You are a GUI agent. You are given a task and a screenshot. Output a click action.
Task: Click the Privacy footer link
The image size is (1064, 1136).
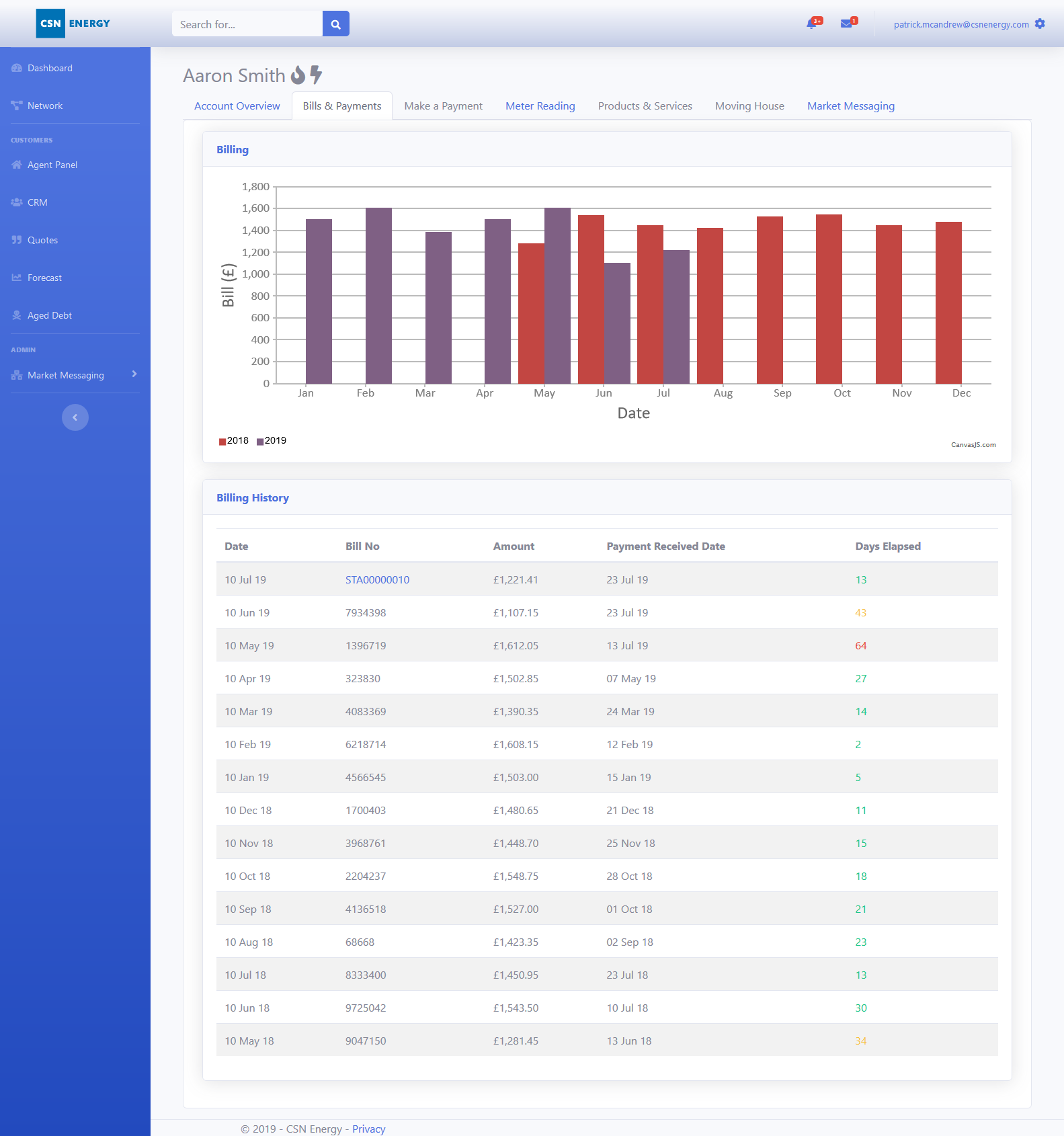click(x=368, y=1129)
